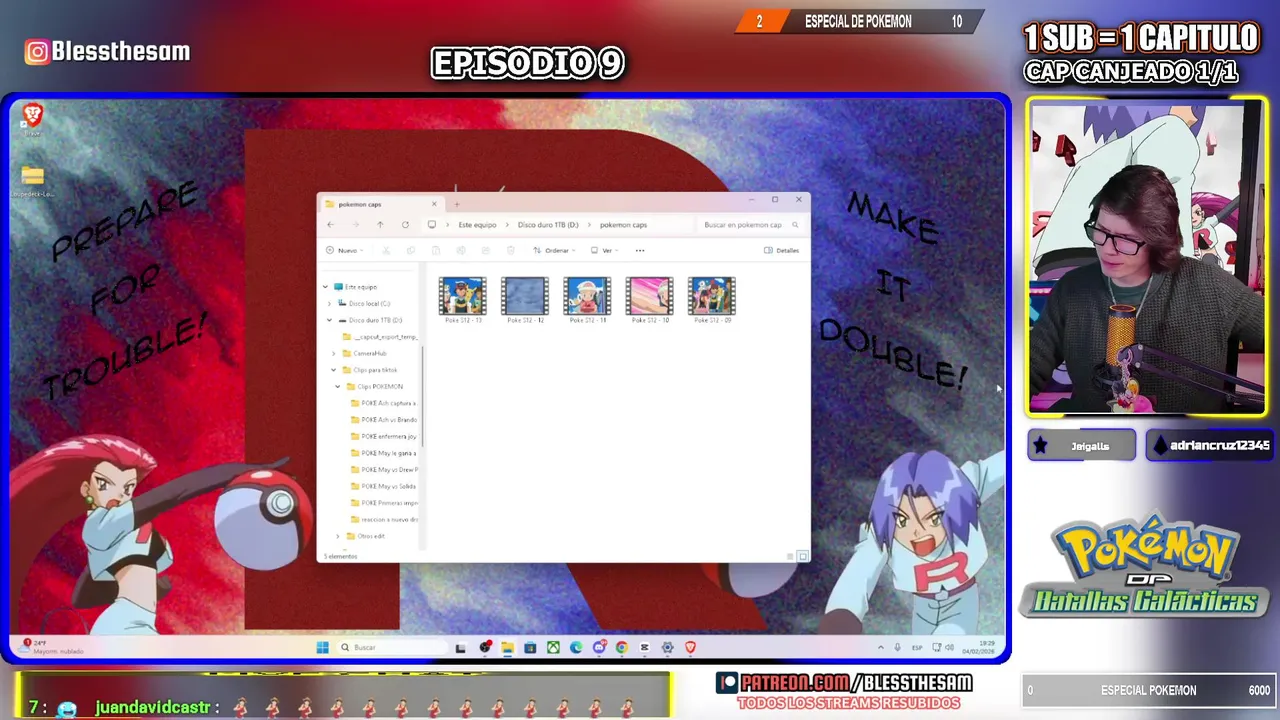
Task: Select 'POKE May le gana a' folder
Action: 383,453
